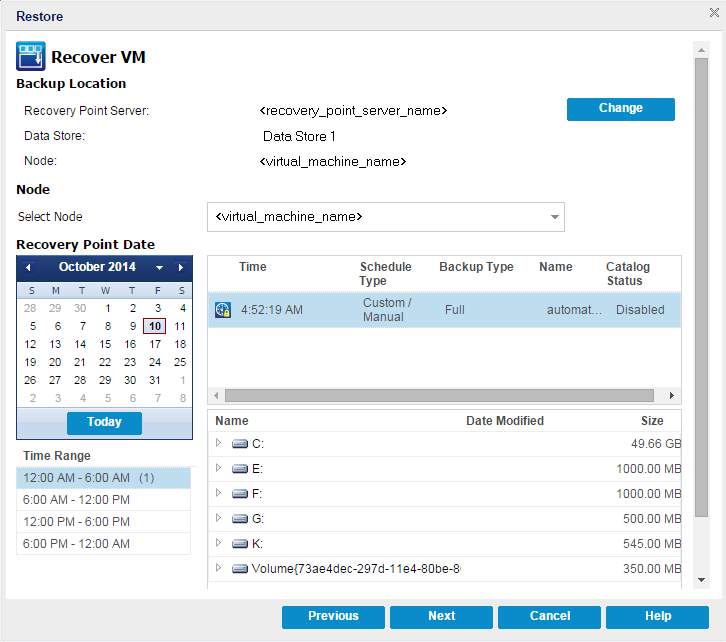
Task: Click the Schedule Type column header
Action: (385, 274)
